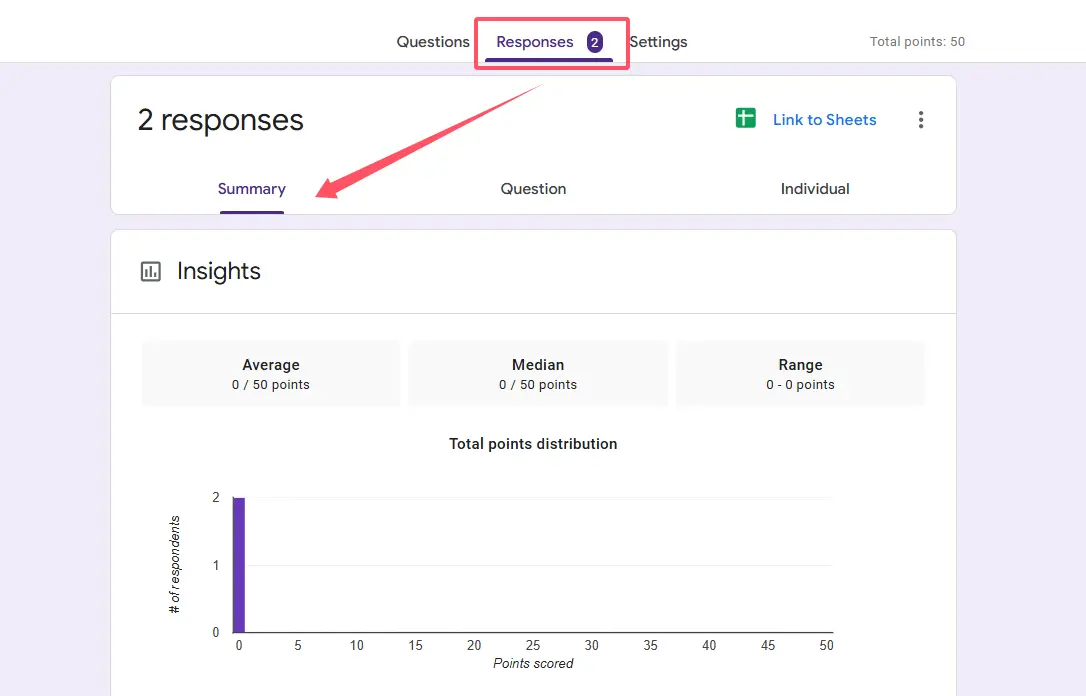Switch to the Questions tab
The width and height of the screenshot is (1086, 696).
[433, 42]
